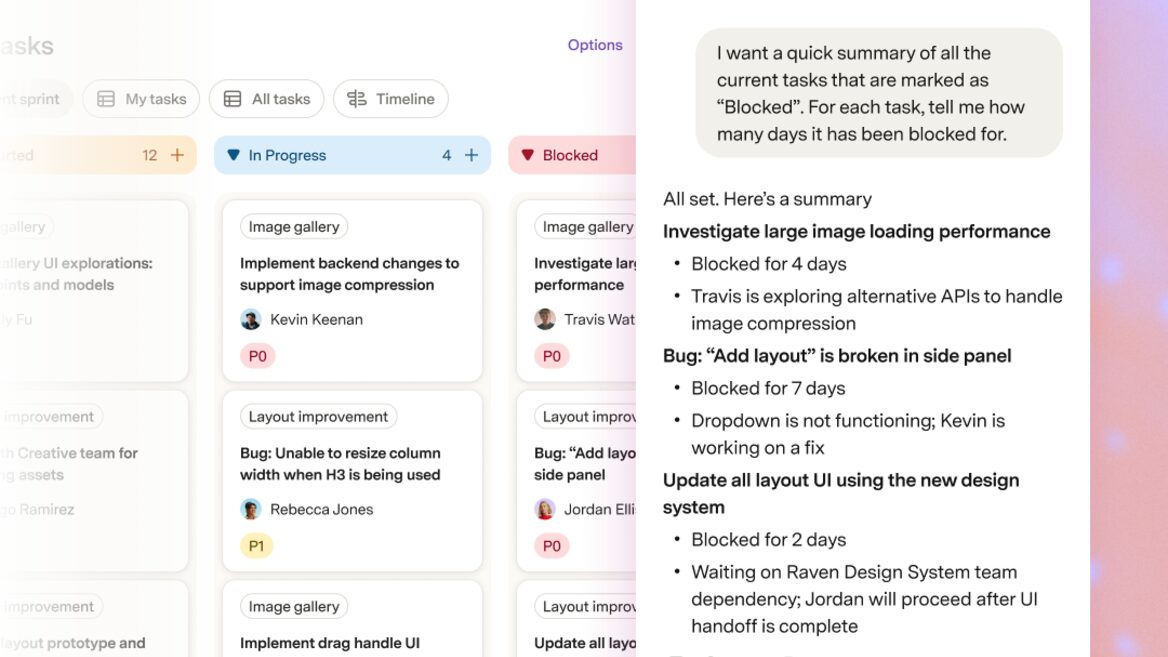Click the All tasks grid icon
Screen dimensions: 1168x657
pos(232,98)
